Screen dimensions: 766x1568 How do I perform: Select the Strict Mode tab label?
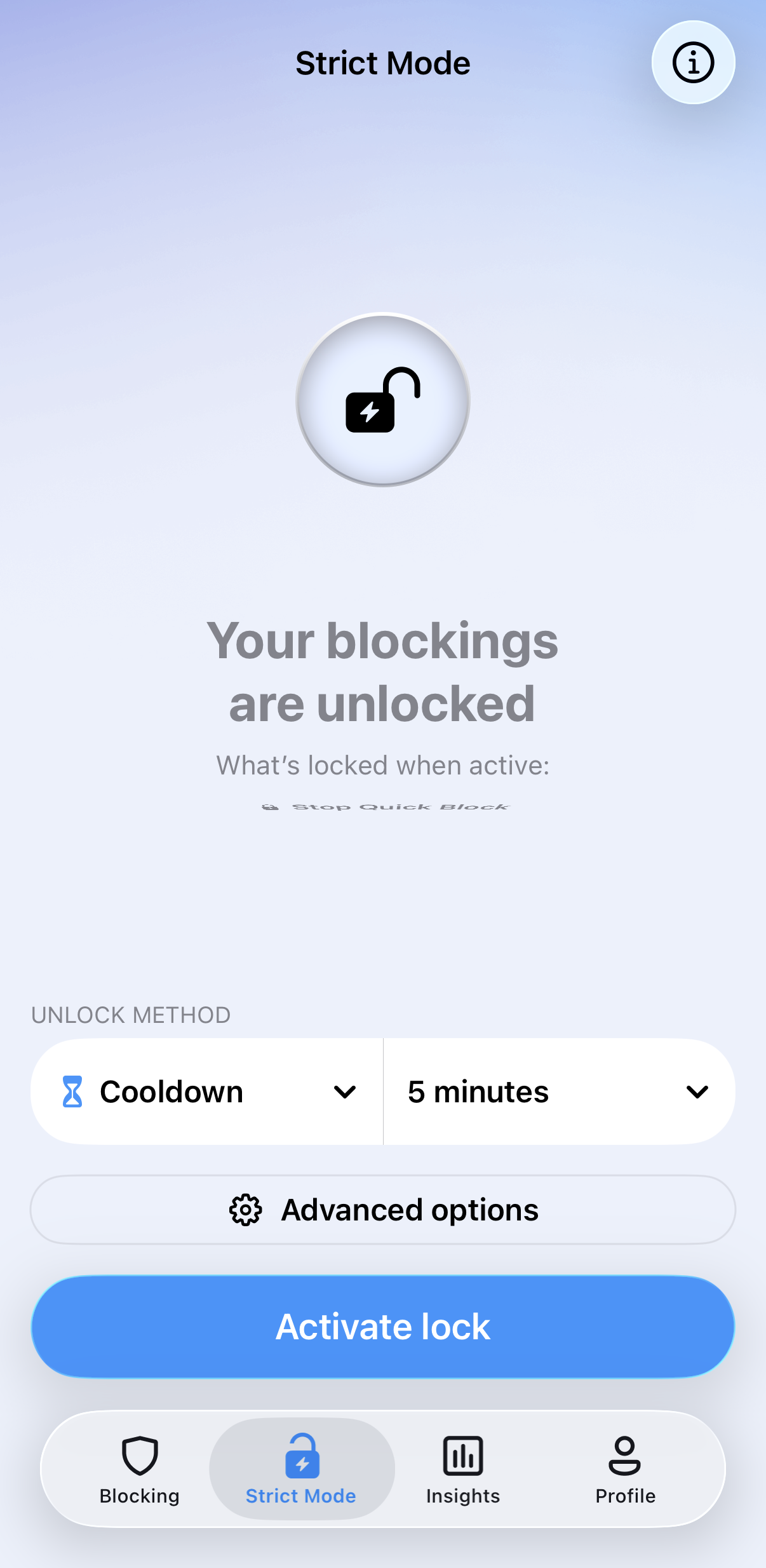point(301,1496)
